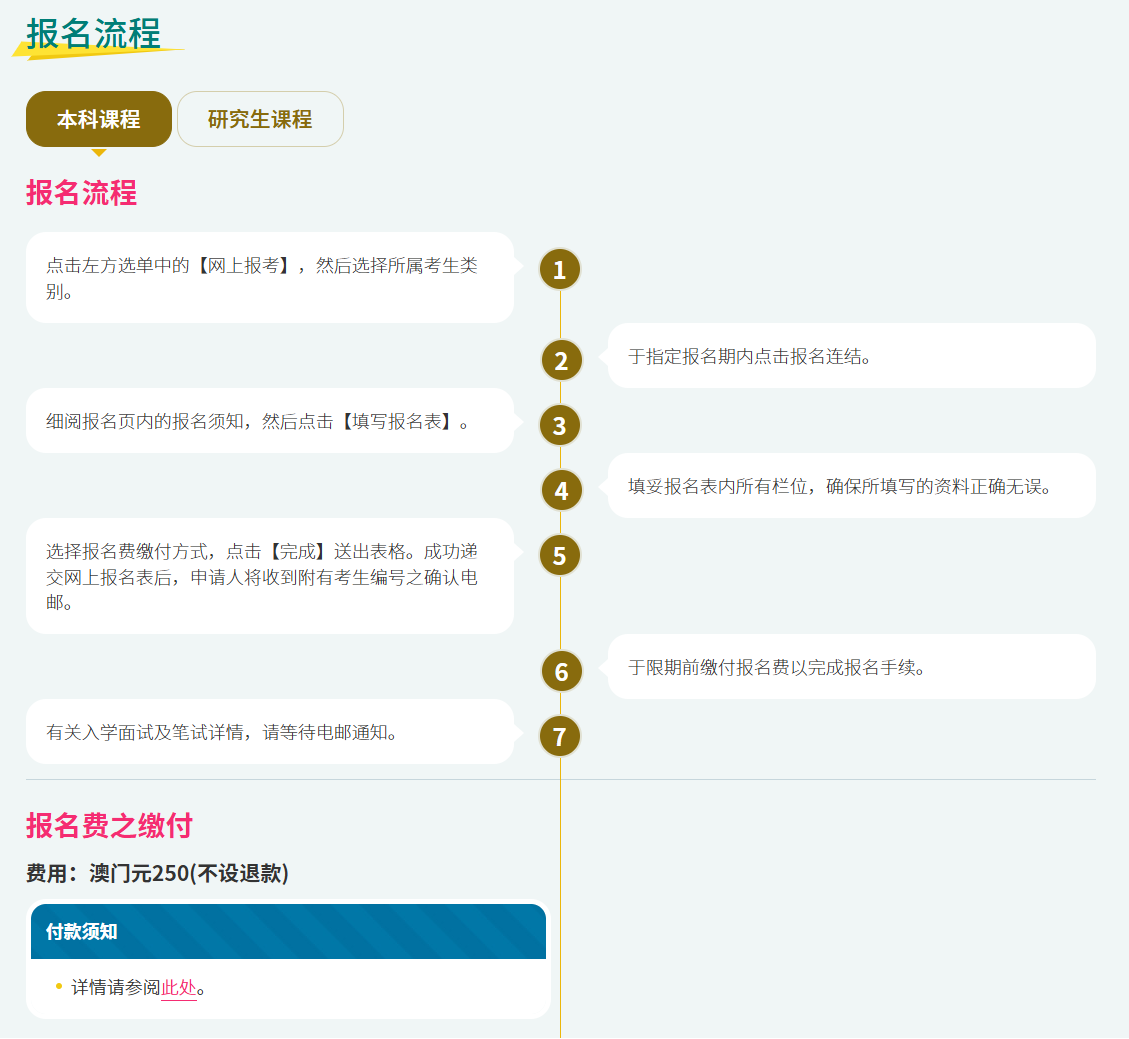
Task: Click the 付款须知 blue header bar
Action: pyautogui.click(x=288, y=932)
